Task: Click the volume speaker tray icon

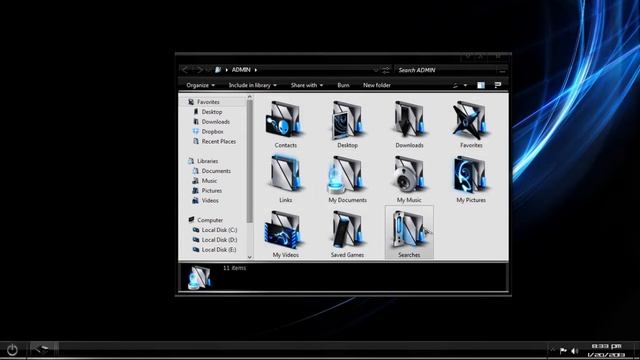Action: (x=574, y=351)
